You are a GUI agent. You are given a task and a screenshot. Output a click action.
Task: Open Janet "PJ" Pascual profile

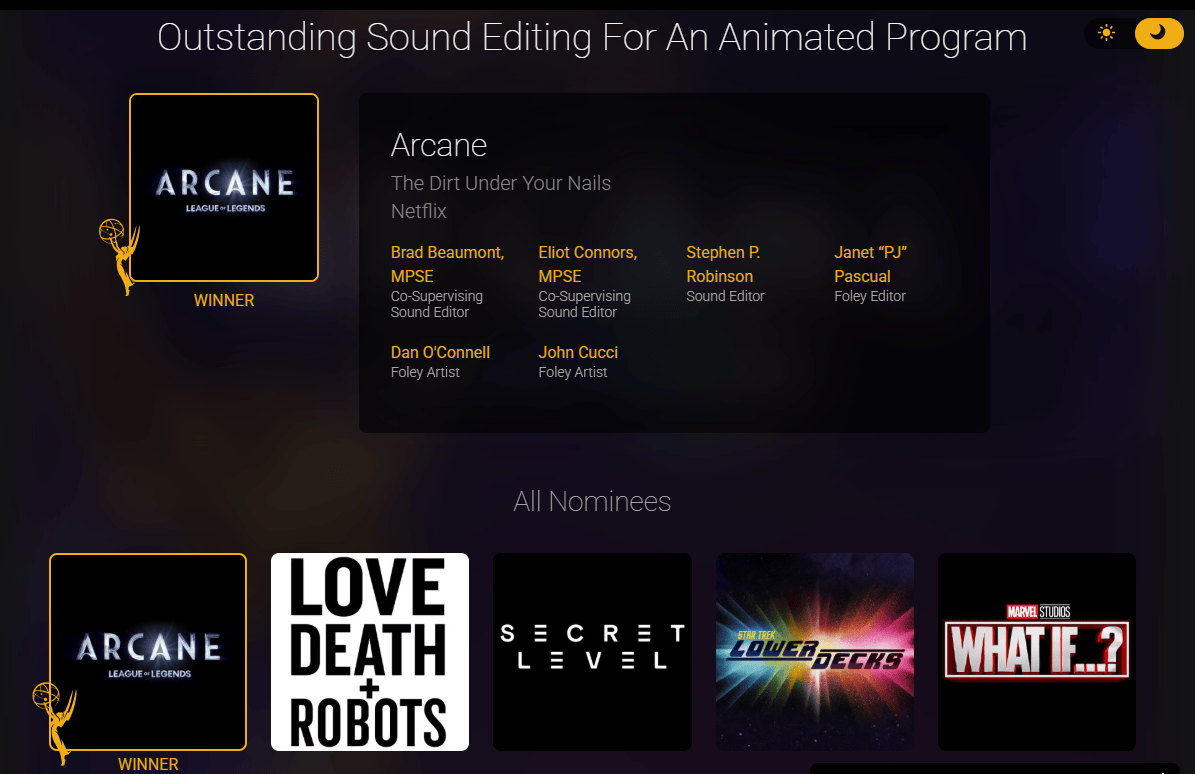(870, 264)
